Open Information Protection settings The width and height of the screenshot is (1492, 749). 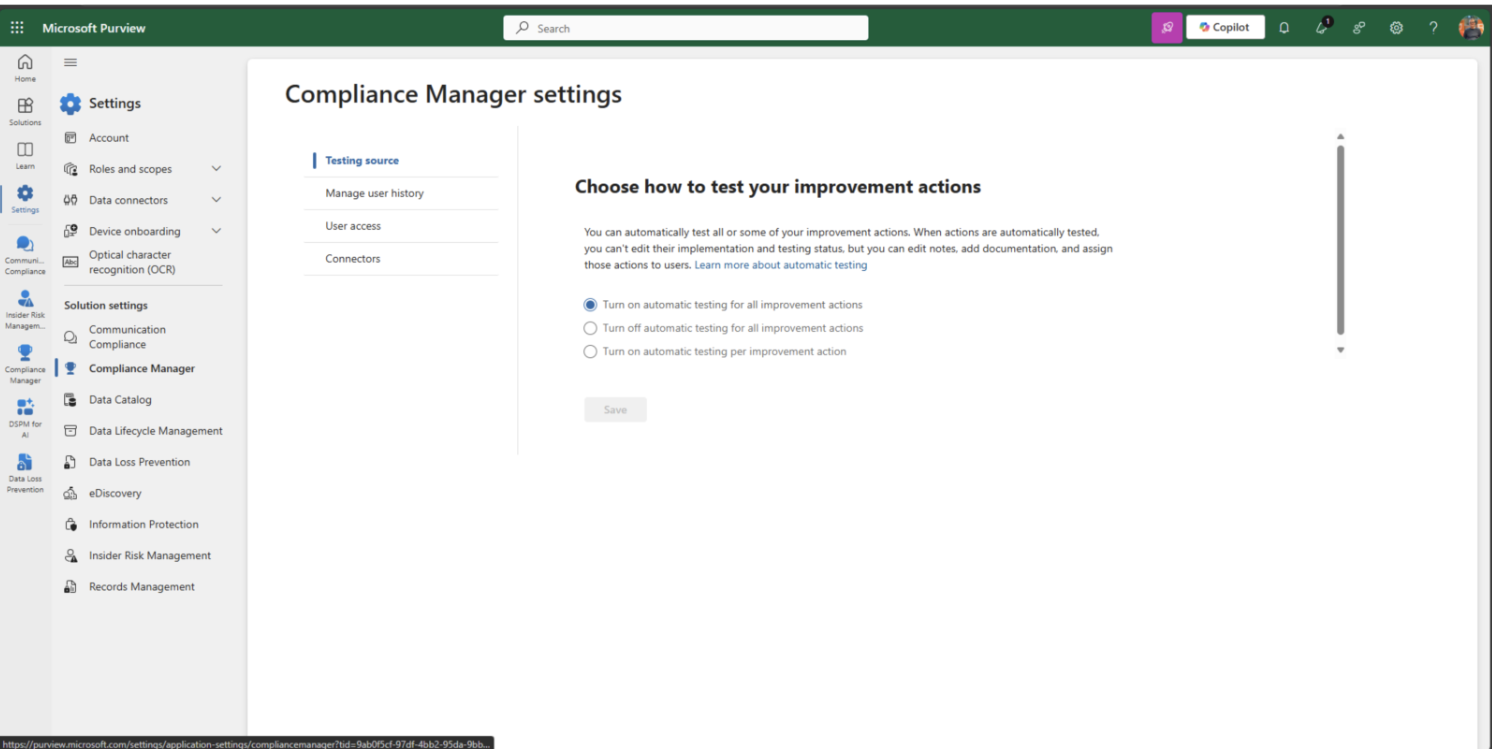pos(142,524)
